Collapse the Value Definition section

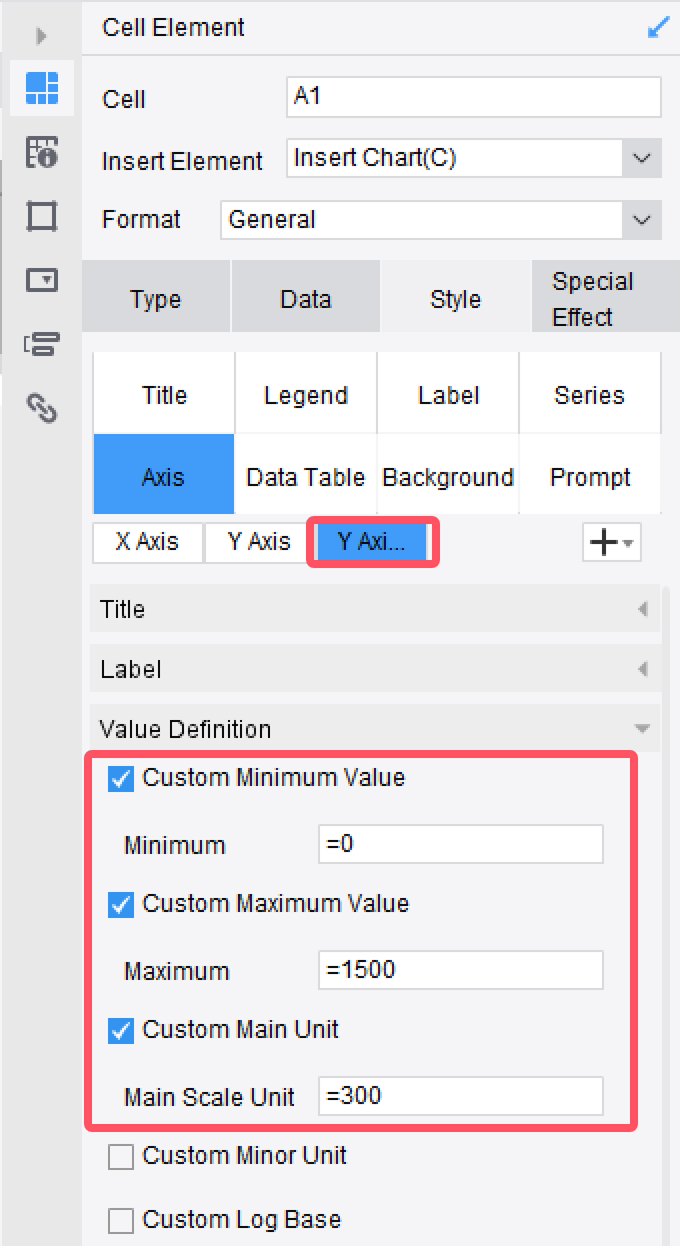pyautogui.click(x=375, y=730)
